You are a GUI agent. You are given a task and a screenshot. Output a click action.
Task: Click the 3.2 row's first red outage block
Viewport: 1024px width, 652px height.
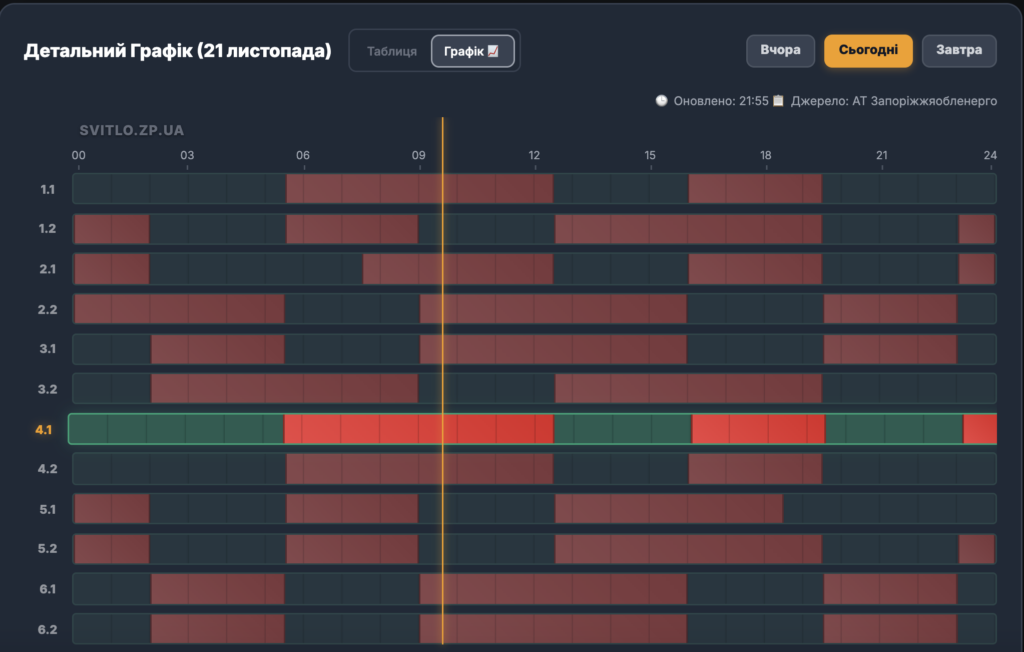284,388
